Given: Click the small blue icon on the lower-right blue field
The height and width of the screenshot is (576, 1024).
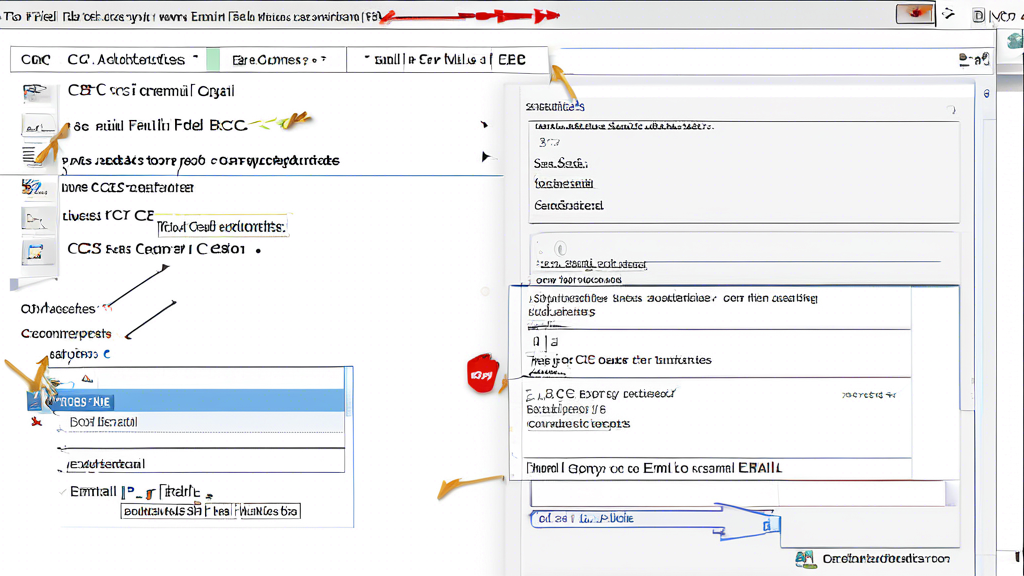Looking at the screenshot, I should coord(769,525).
